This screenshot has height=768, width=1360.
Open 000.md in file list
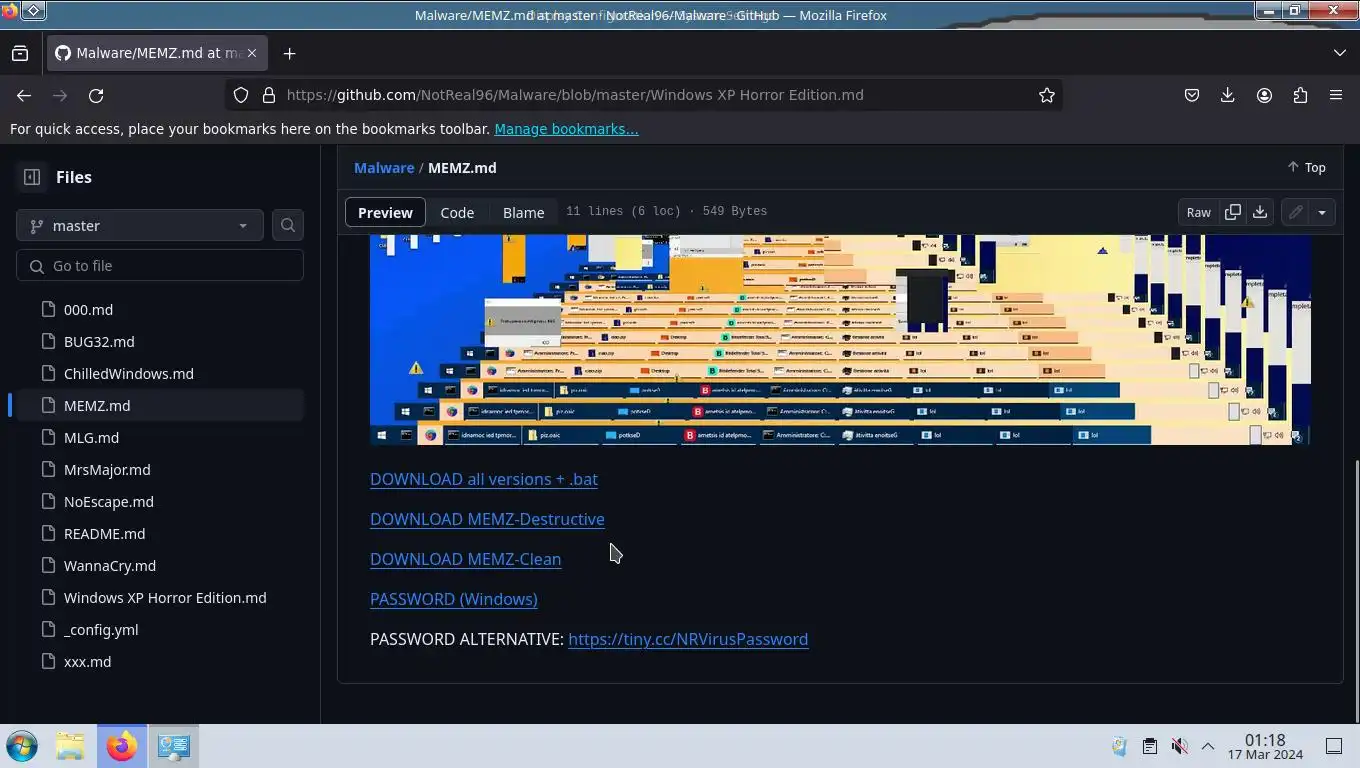[88, 310]
